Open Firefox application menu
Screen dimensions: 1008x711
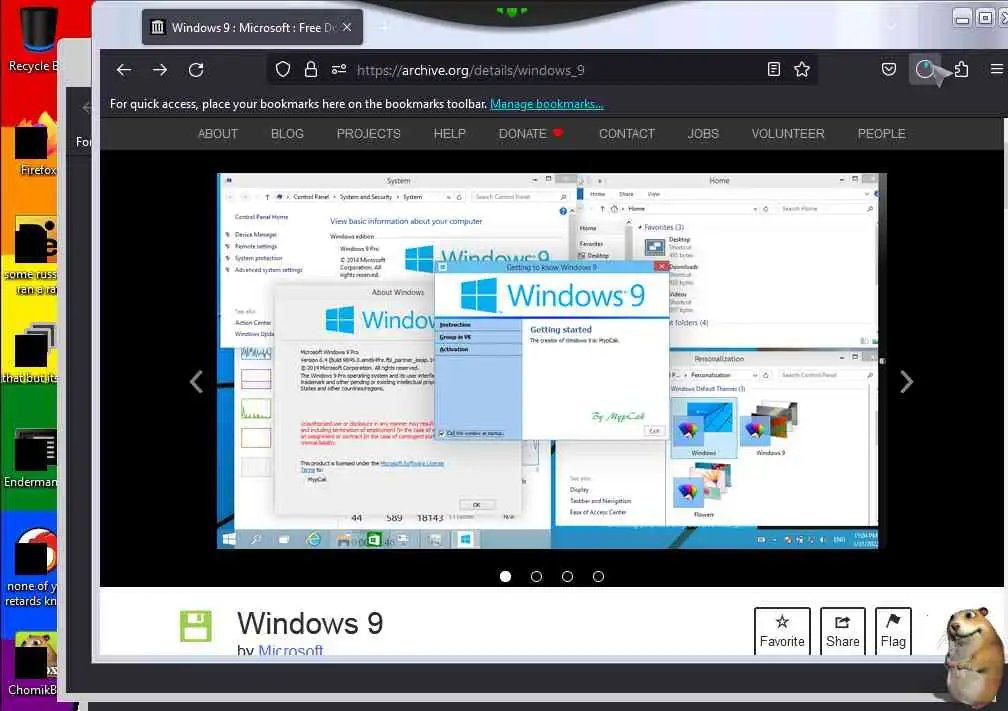996,69
